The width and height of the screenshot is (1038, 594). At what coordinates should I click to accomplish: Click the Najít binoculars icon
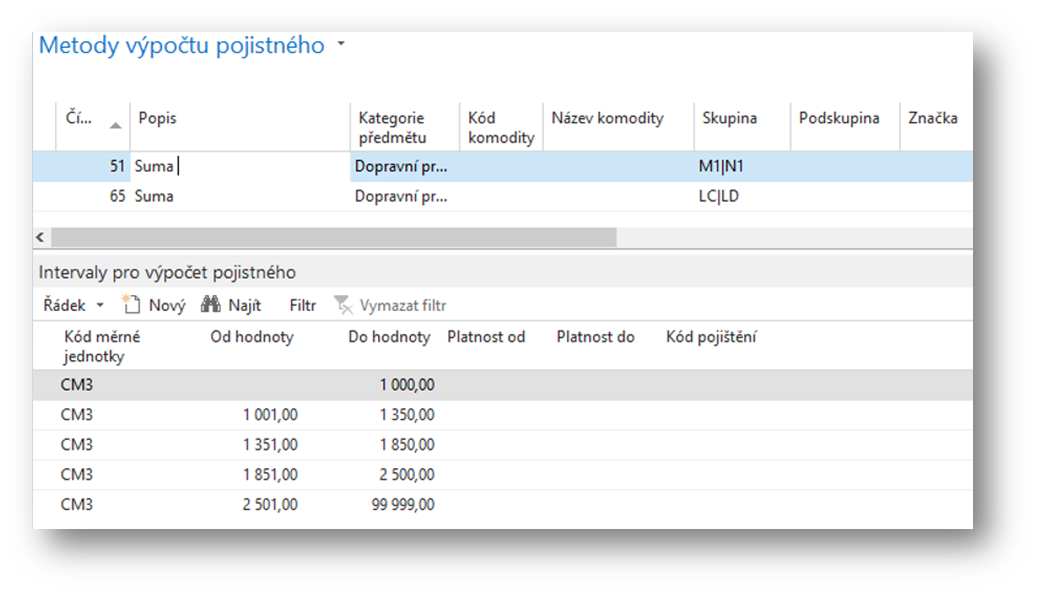(210, 305)
